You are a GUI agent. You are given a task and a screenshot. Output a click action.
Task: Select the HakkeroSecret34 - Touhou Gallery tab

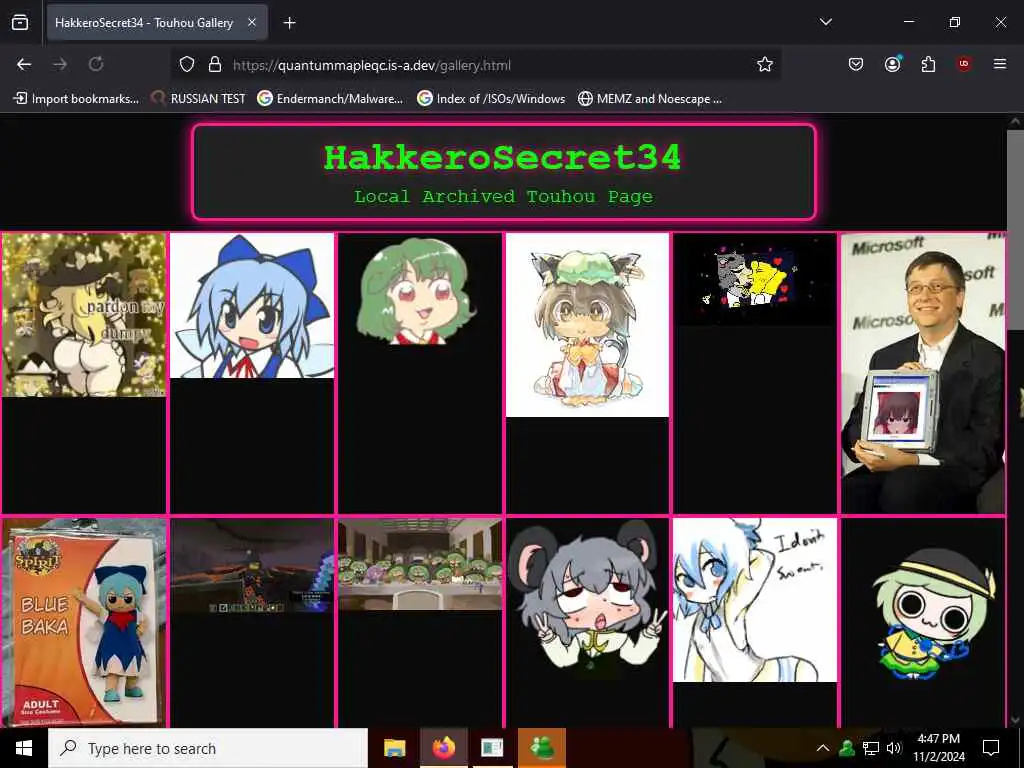(157, 23)
